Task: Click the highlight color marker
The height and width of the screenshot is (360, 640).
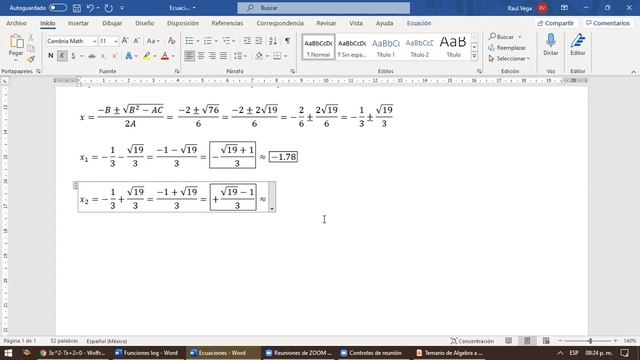Action: tap(147, 56)
